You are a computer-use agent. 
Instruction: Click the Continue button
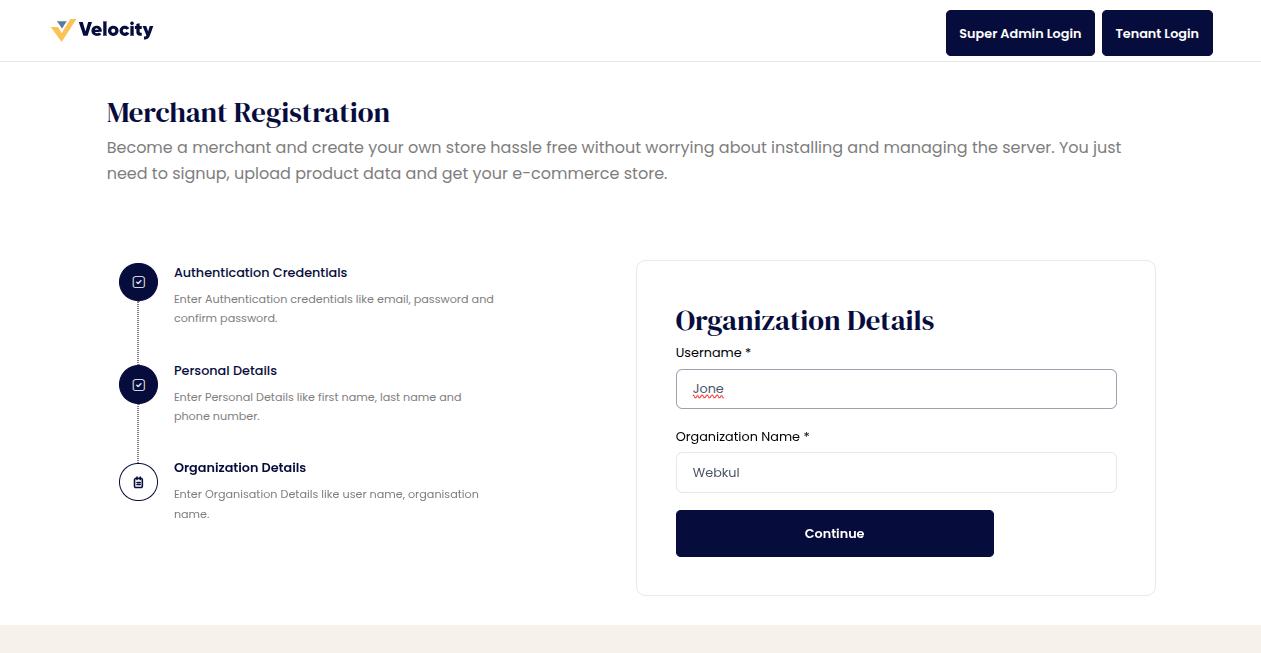click(835, 533)
